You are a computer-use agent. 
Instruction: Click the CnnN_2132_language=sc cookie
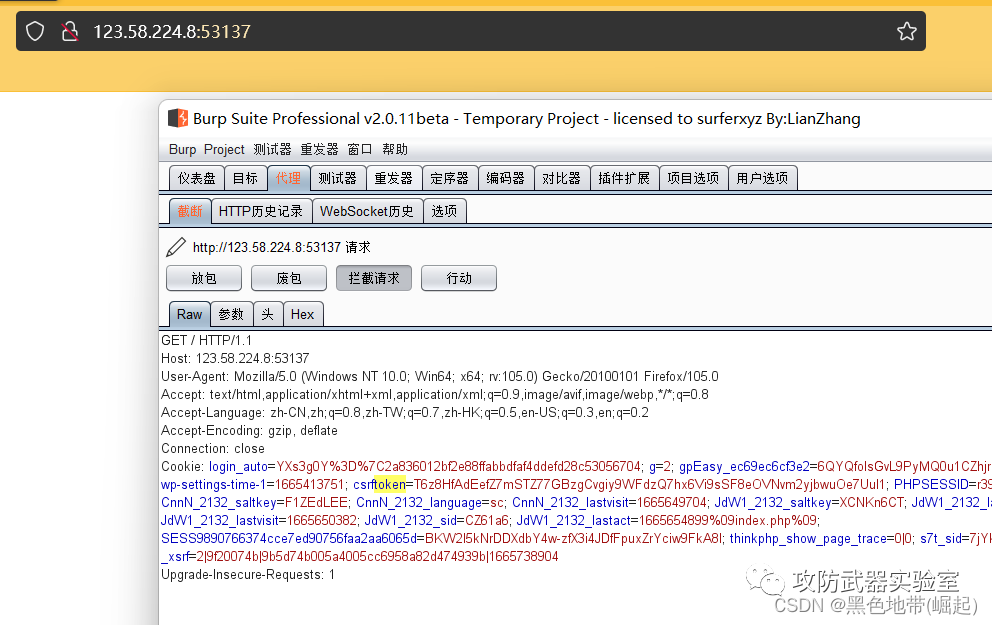click(x=430, y=502)
